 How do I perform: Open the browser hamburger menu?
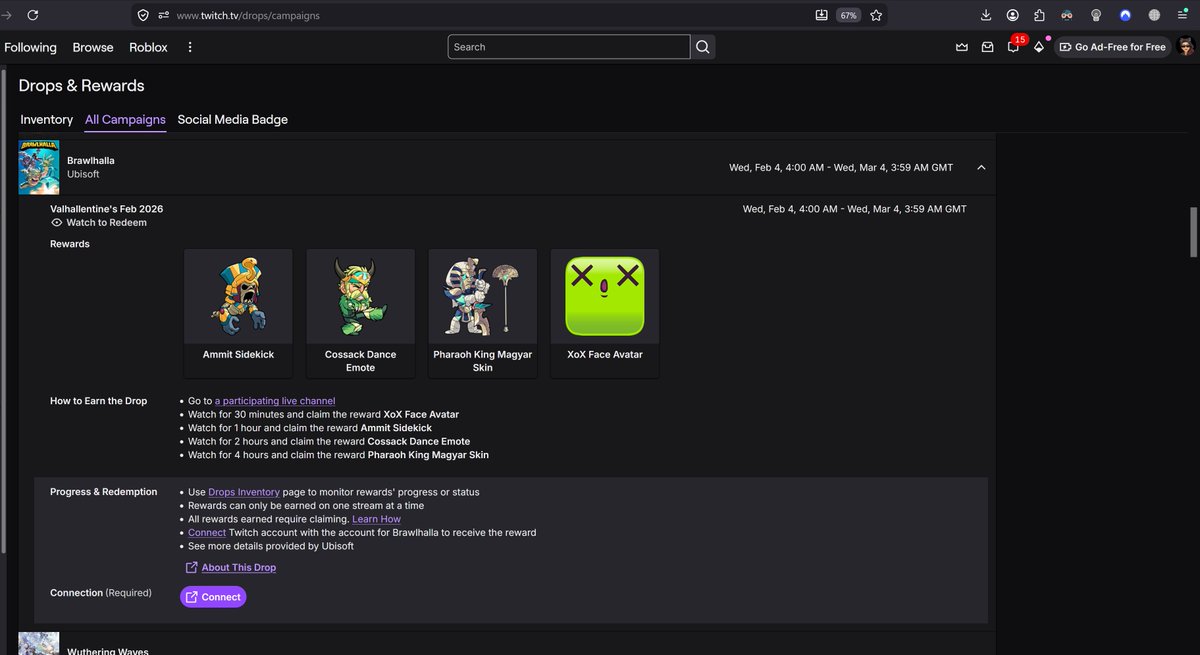[1182, 15]
